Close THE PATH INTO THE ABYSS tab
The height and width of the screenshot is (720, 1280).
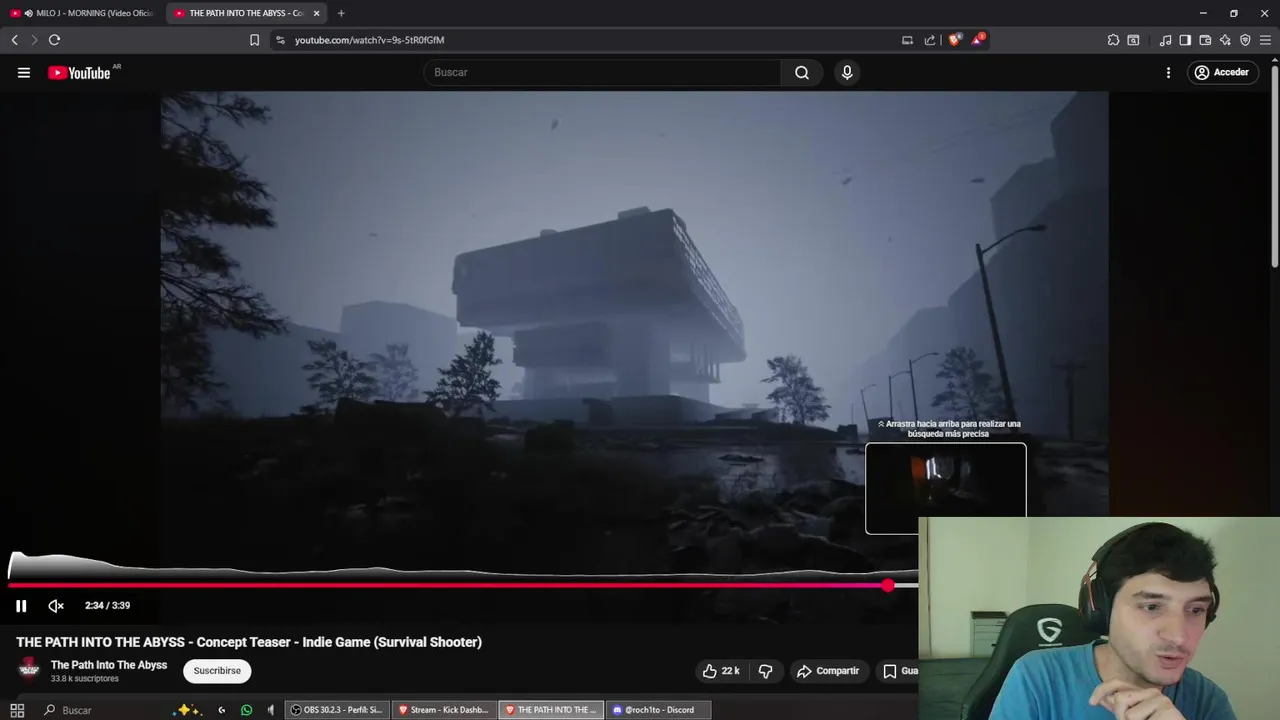tap(316, 13)
